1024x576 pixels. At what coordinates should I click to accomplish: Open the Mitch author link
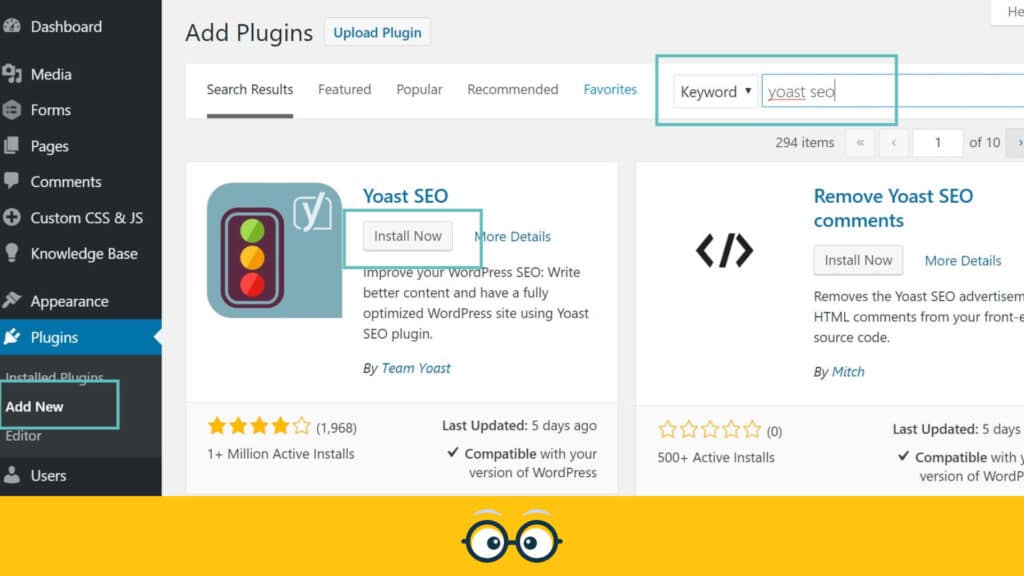(848, 372)
